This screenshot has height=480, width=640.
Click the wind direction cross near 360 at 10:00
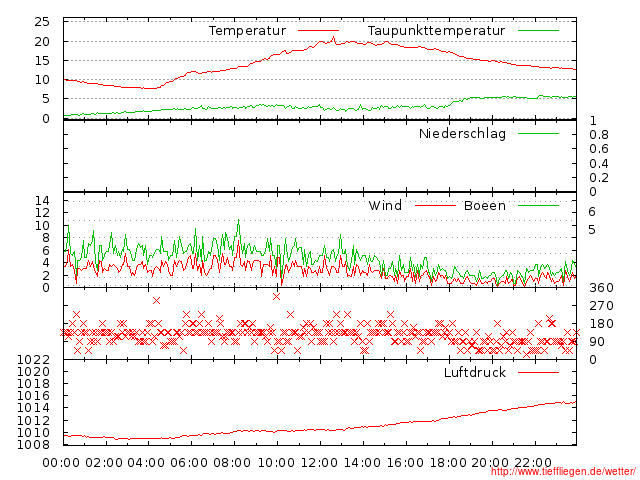(x=277, y=296)
